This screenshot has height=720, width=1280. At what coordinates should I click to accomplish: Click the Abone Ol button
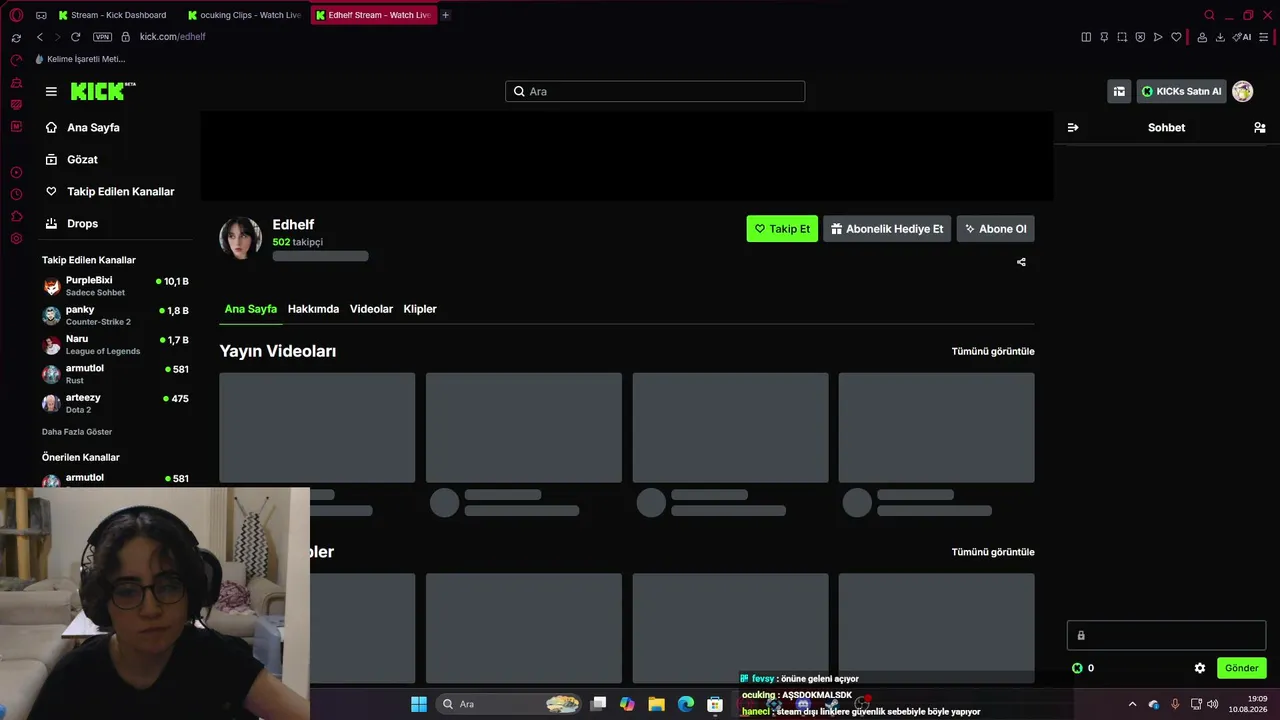click(995, 229)
